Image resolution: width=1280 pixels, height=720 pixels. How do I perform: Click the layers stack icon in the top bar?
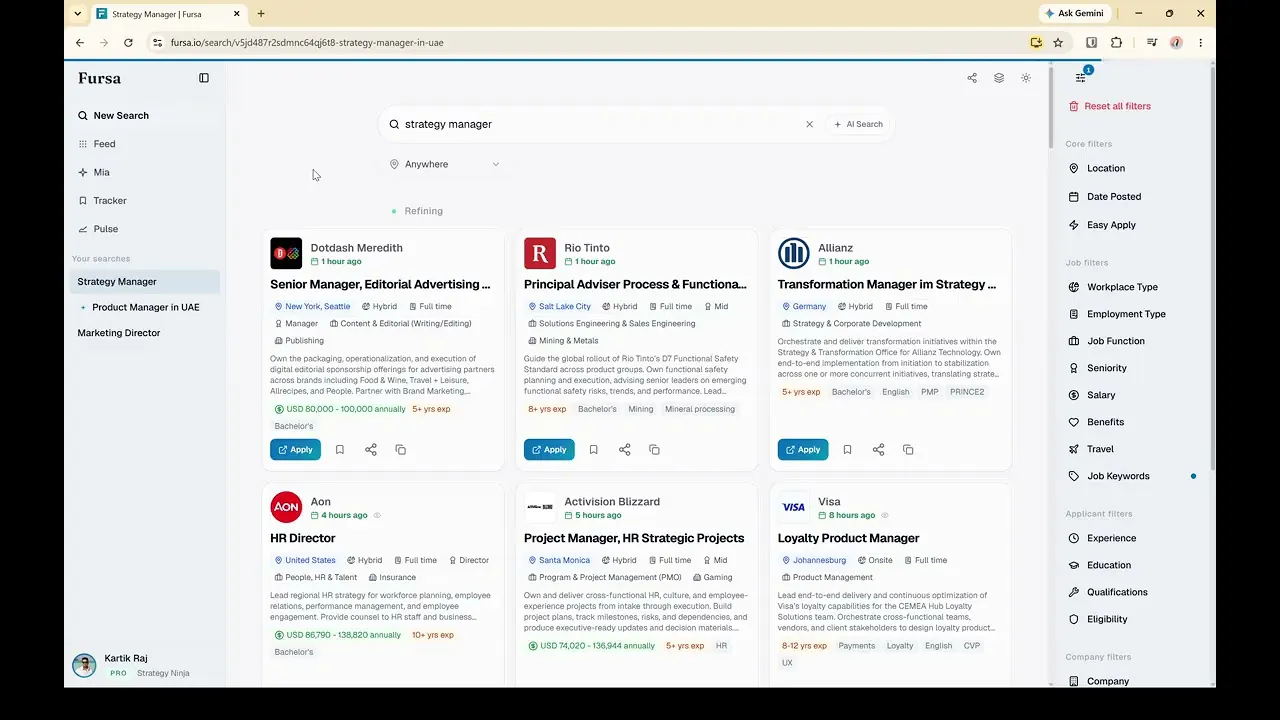coord(999,78)
